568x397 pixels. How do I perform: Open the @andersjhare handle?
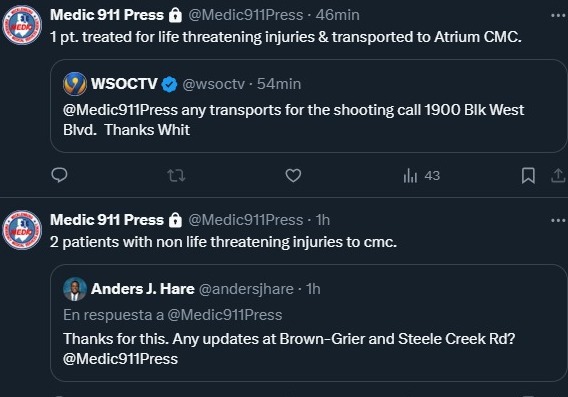246,289
